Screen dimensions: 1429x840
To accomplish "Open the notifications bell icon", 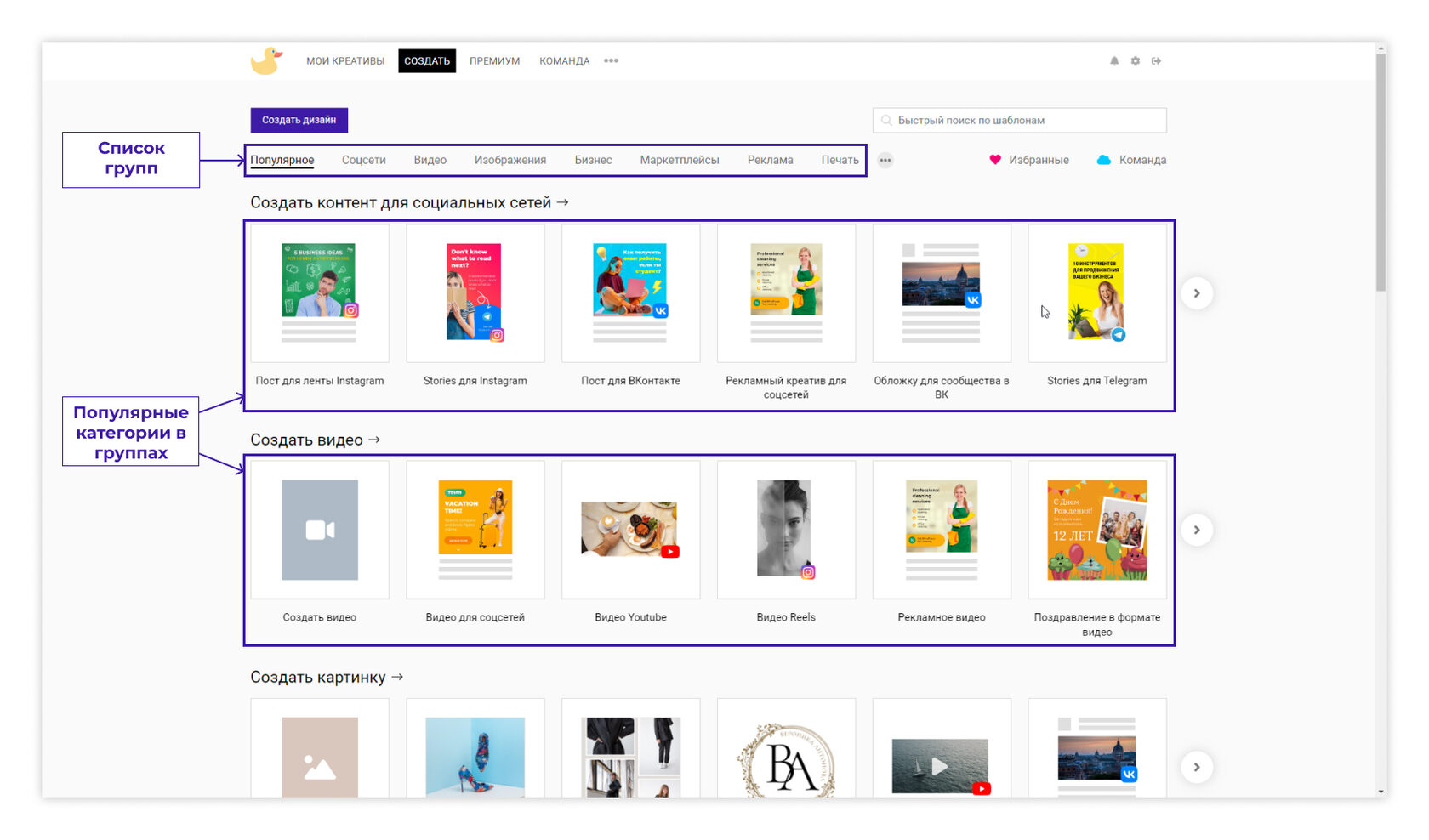I will coord(1114,61).
